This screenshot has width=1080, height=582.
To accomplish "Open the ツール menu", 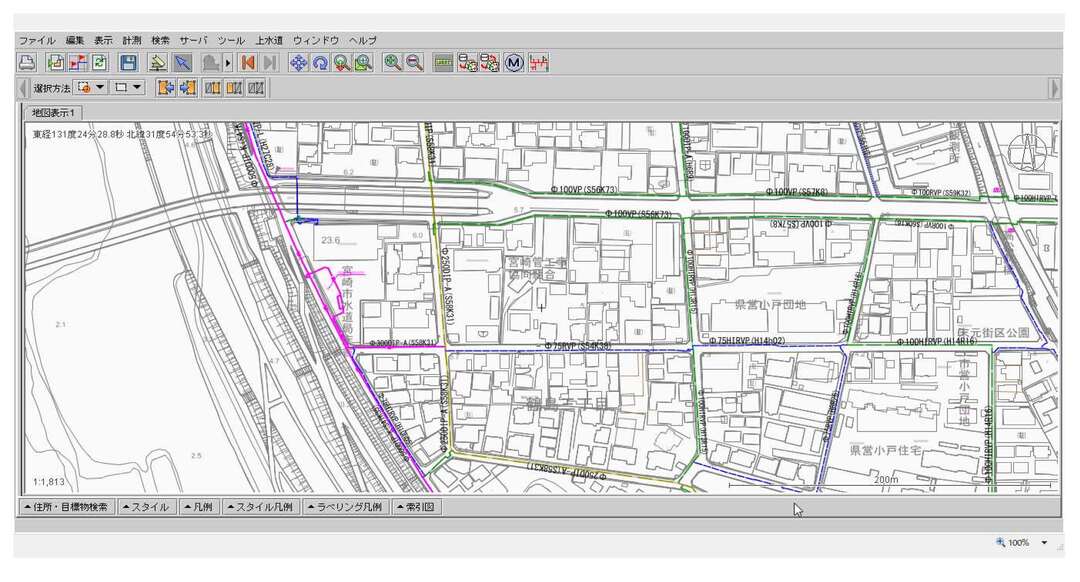I will coord(231,41).
